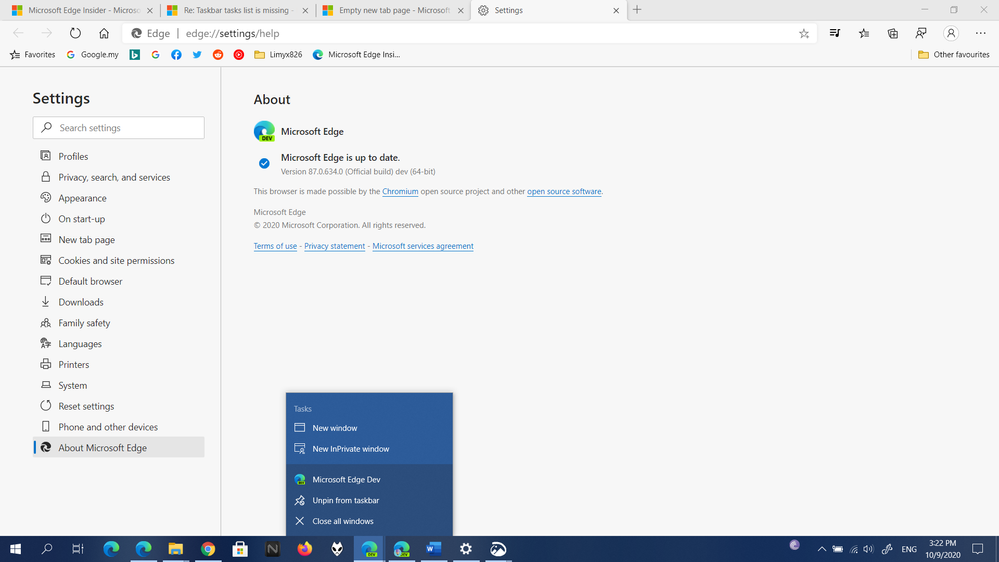Open Limyx826 favorites folder

[278, 55]
